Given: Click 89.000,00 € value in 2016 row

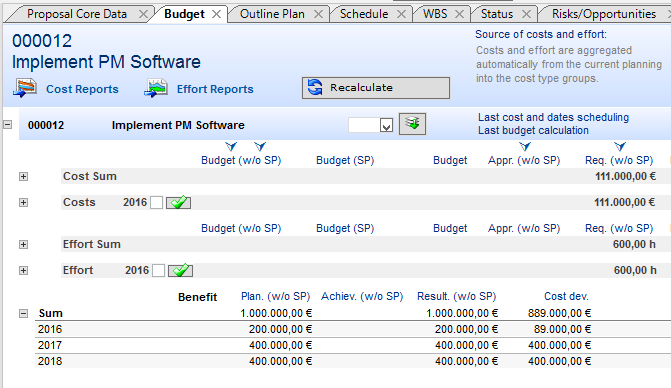Looking at the screenshot, I should point(562,329).
